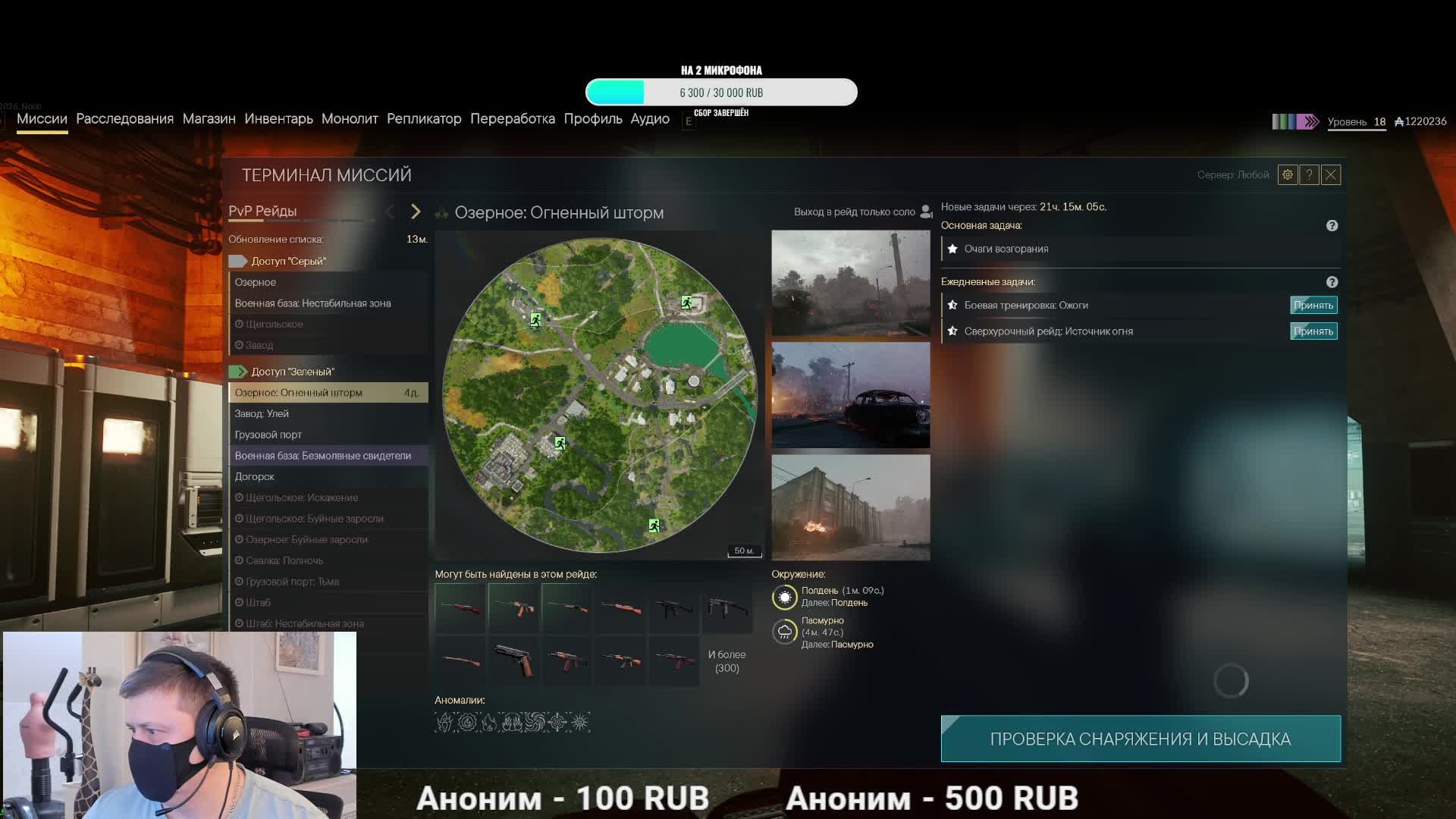Screen dimensions: 1456x819
Task: Click the first anomaly icon
Action: 444,723
